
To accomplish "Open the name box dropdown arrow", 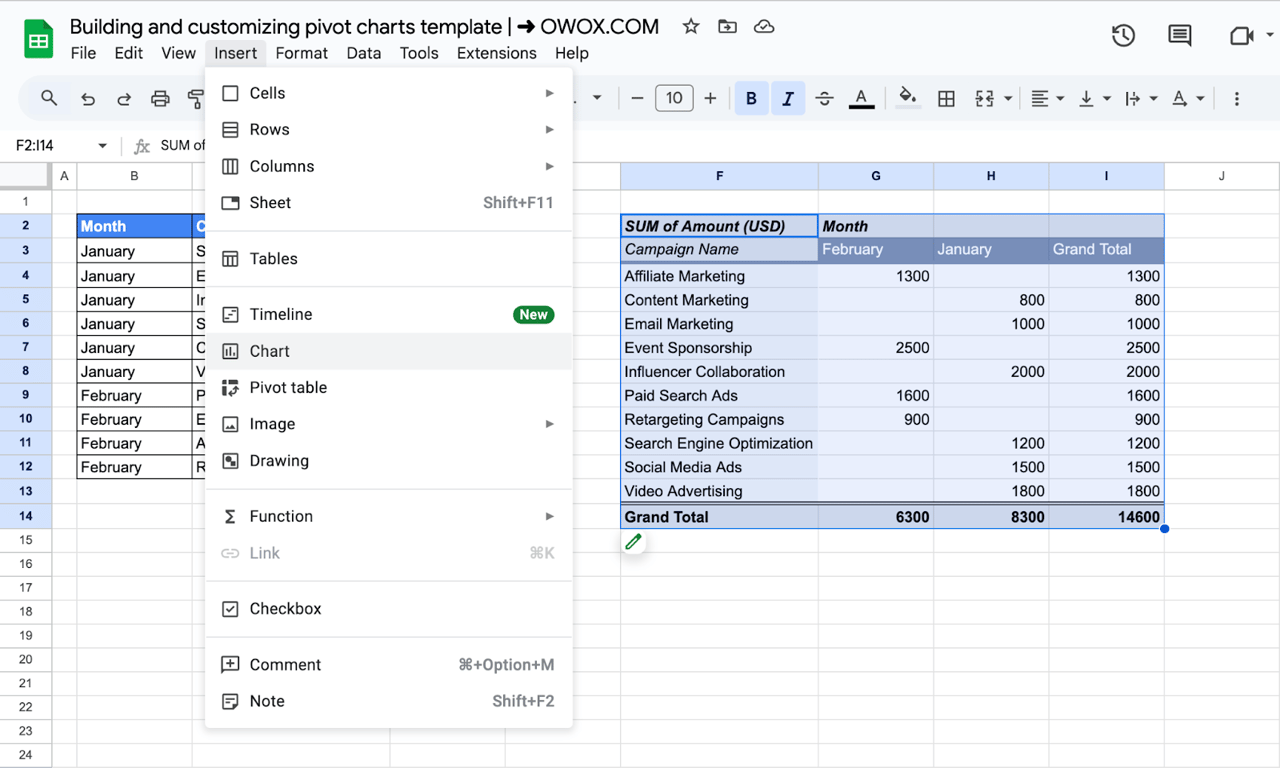I will (x=102, y=146).
